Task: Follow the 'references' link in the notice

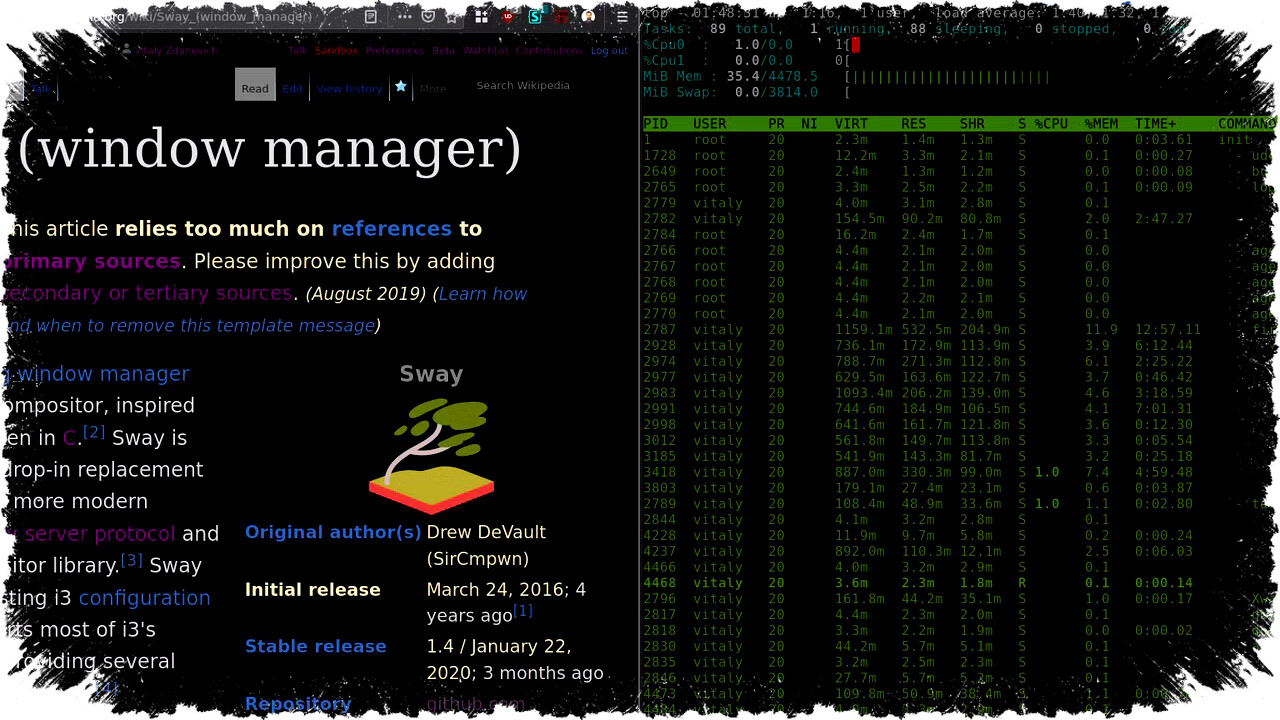Action: (391, 229)
